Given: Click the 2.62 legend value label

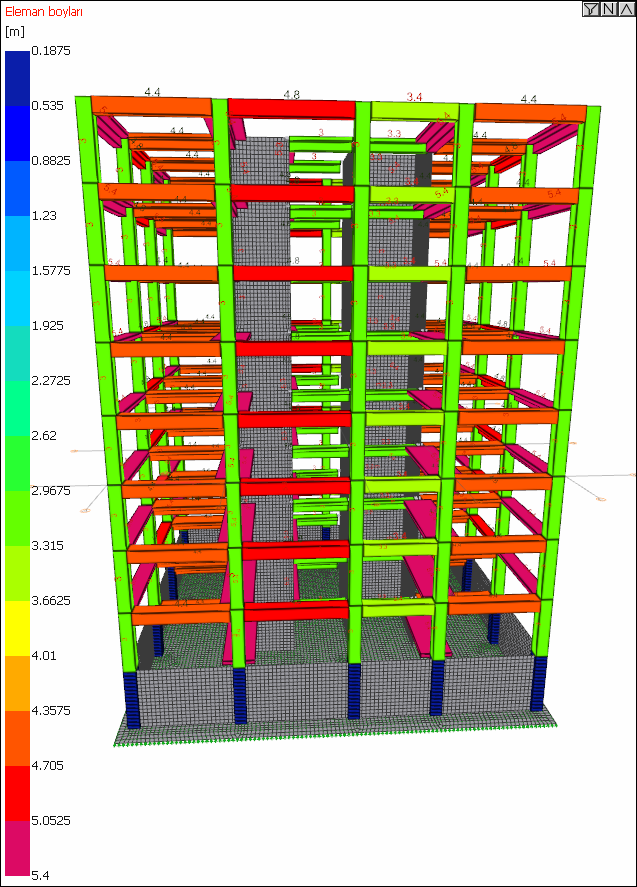Looking at the screenshot, I should 44,435.
